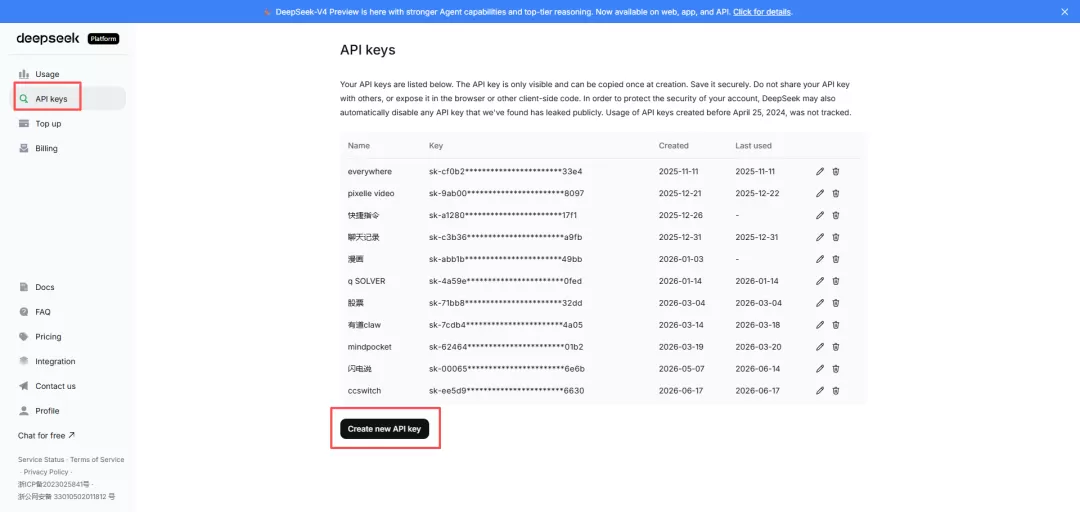Click the Key column header

tap(436, 146)
